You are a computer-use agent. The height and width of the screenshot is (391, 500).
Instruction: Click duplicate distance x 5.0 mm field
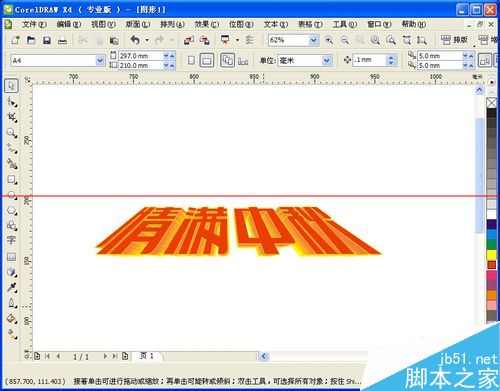(x=440, y=56)
